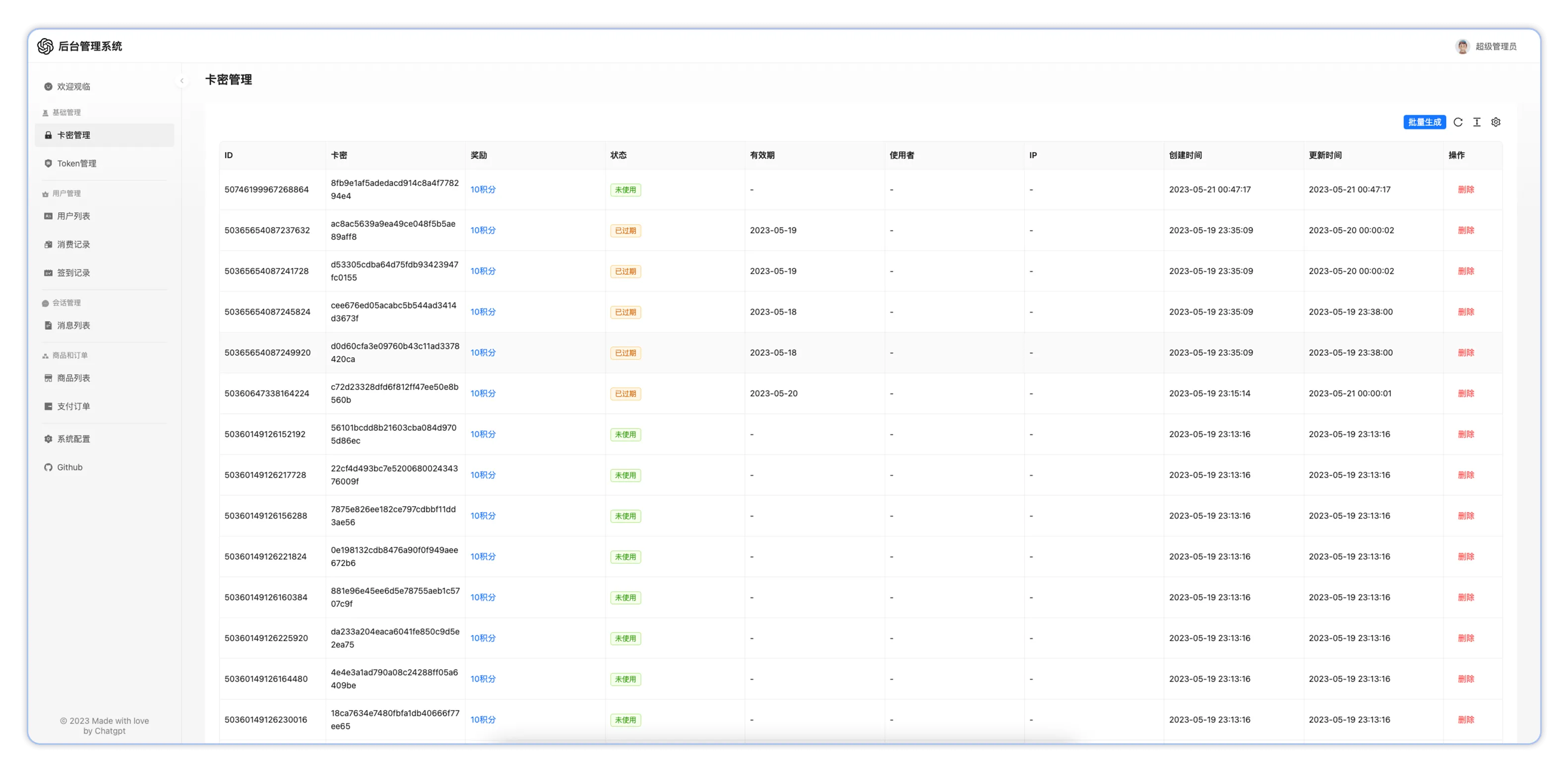Open 商品列表 menu item

pyautogui.click(x=105, y=378)
